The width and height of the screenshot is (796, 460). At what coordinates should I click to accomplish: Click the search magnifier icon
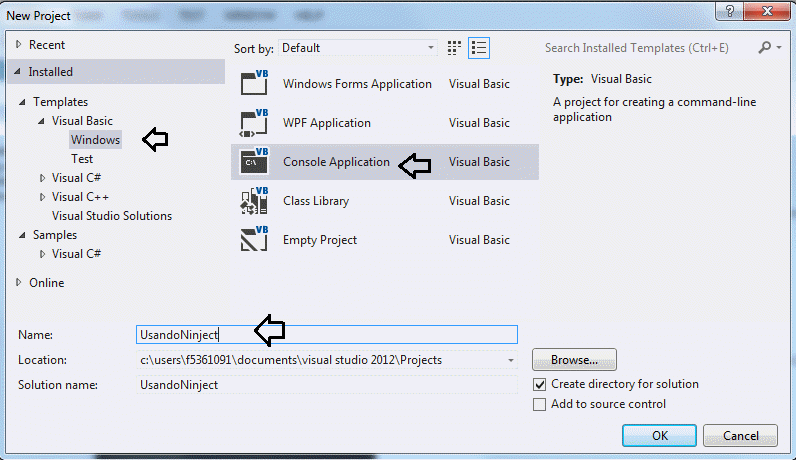(x=765, y=48)
